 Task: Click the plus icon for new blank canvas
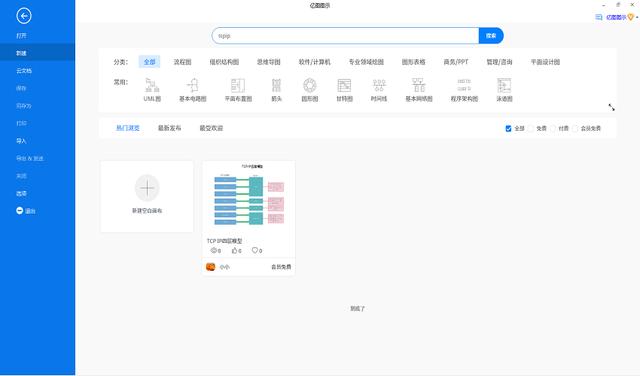pos(147,188)
